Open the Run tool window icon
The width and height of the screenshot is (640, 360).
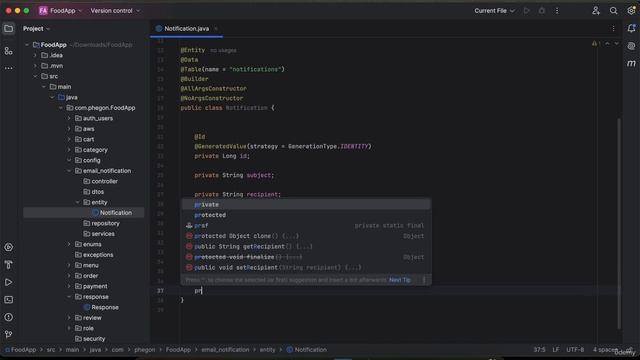9,282
